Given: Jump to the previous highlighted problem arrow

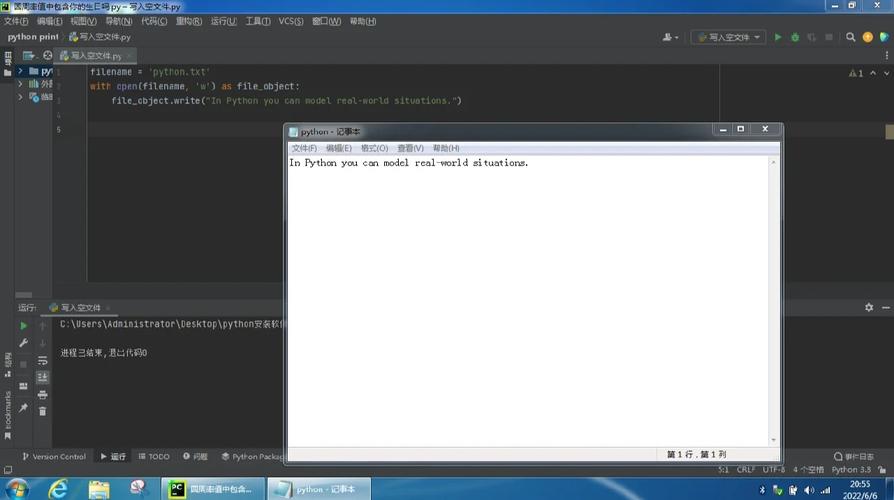Looking at the screenshot, I should pyautogui.click(x=873, y=73).
